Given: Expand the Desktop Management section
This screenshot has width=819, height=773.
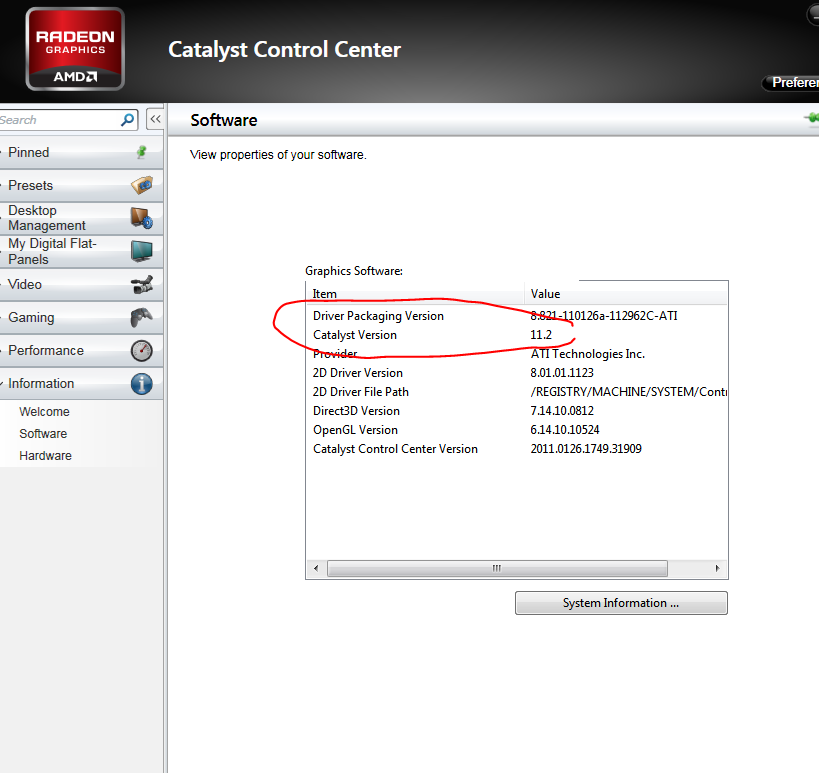Looking at the screenshot, I should 81,218.
